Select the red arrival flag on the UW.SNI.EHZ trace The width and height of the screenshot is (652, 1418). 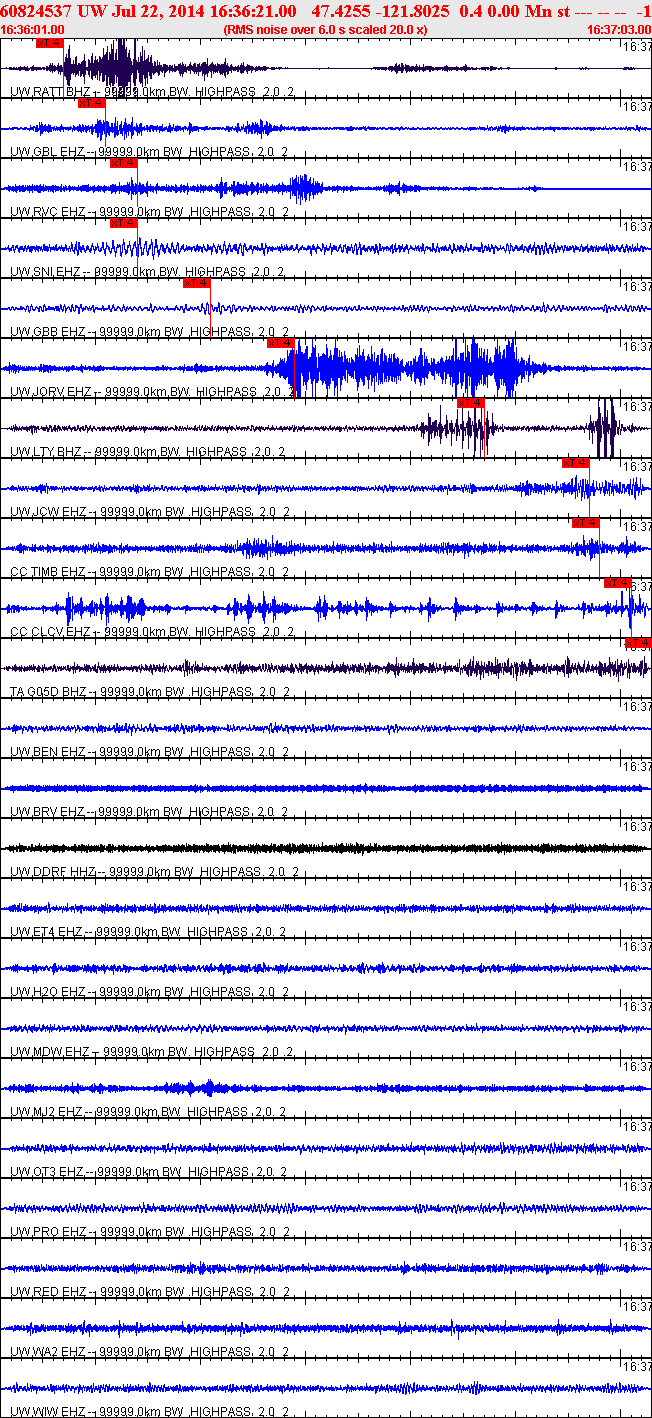(x=123, y=223)
